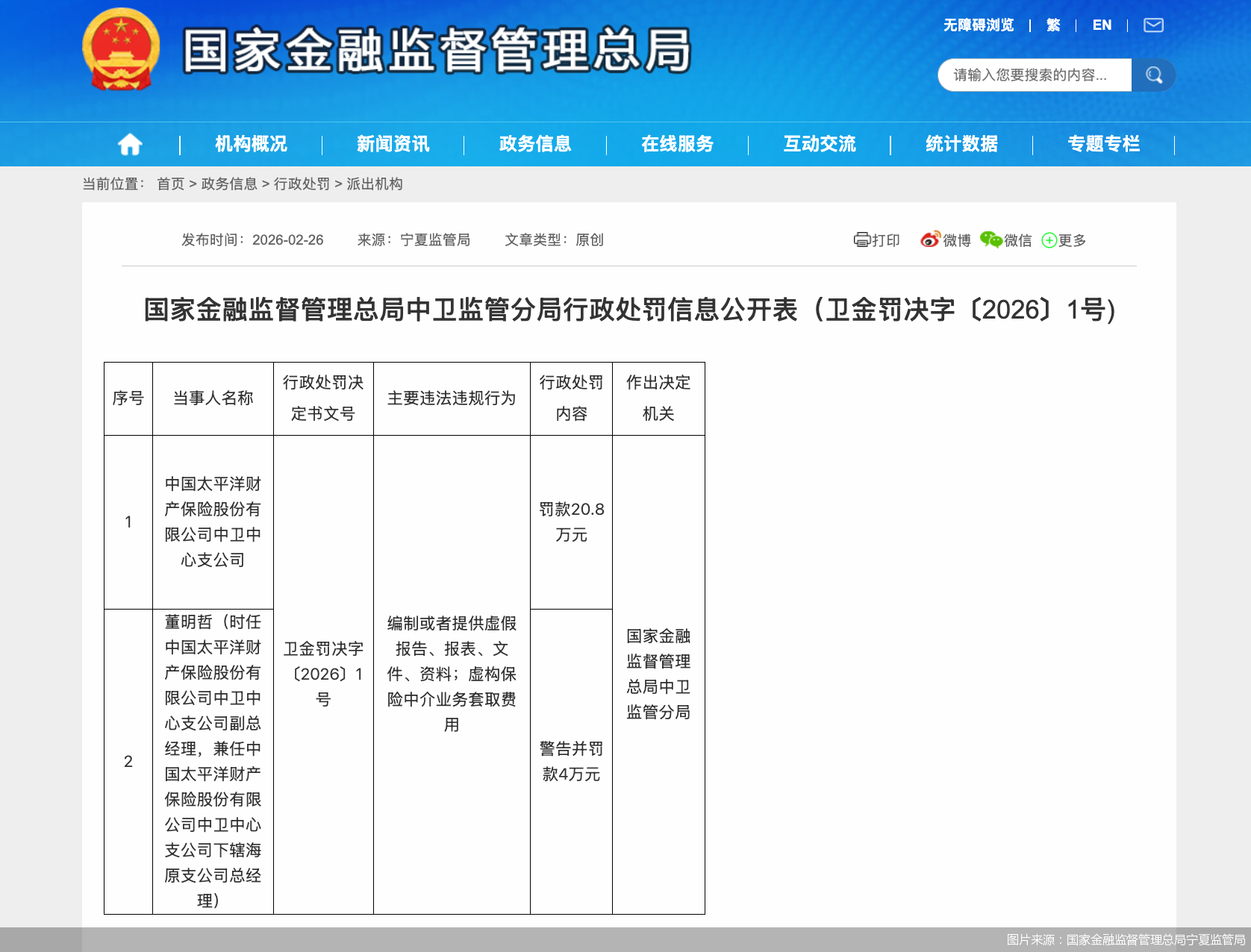The image size is (1251, 952).
Task: Switch language to EN
Action: click(x=1102, y=25)
